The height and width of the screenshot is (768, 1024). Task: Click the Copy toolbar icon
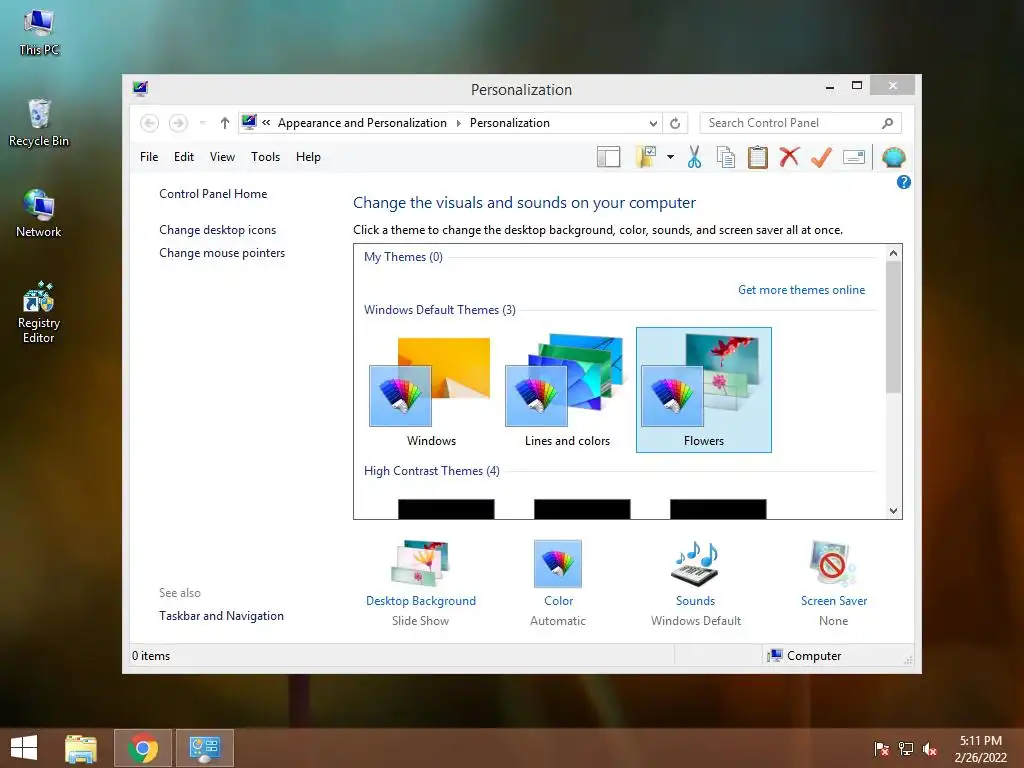point(726,157)
